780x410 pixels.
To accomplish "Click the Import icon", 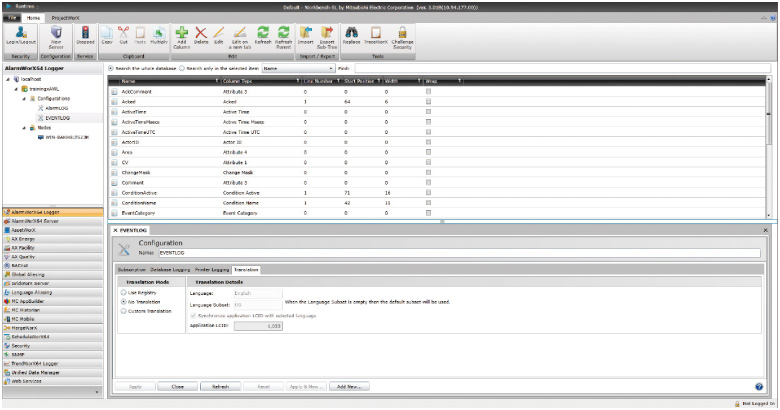I will (305, 33).
